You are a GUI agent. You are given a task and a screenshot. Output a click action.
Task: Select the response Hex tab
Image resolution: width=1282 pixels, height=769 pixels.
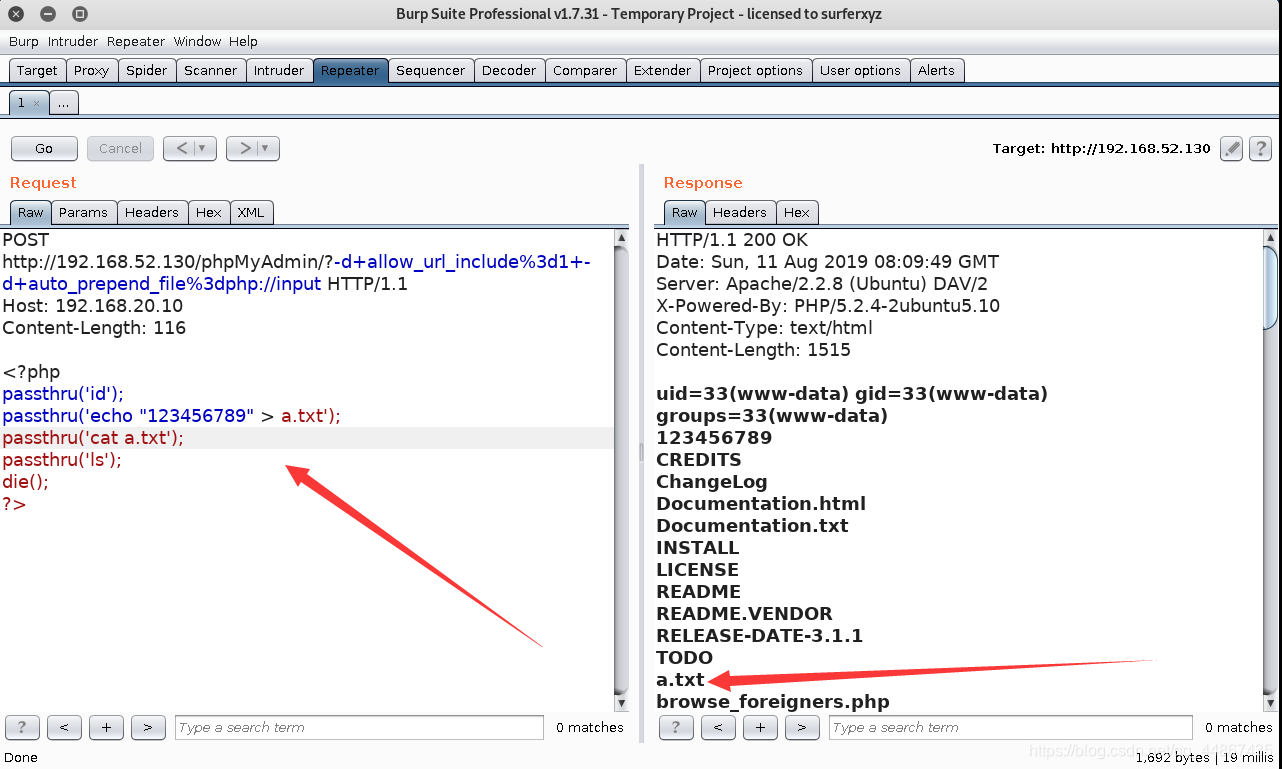(x=797, y=212)
